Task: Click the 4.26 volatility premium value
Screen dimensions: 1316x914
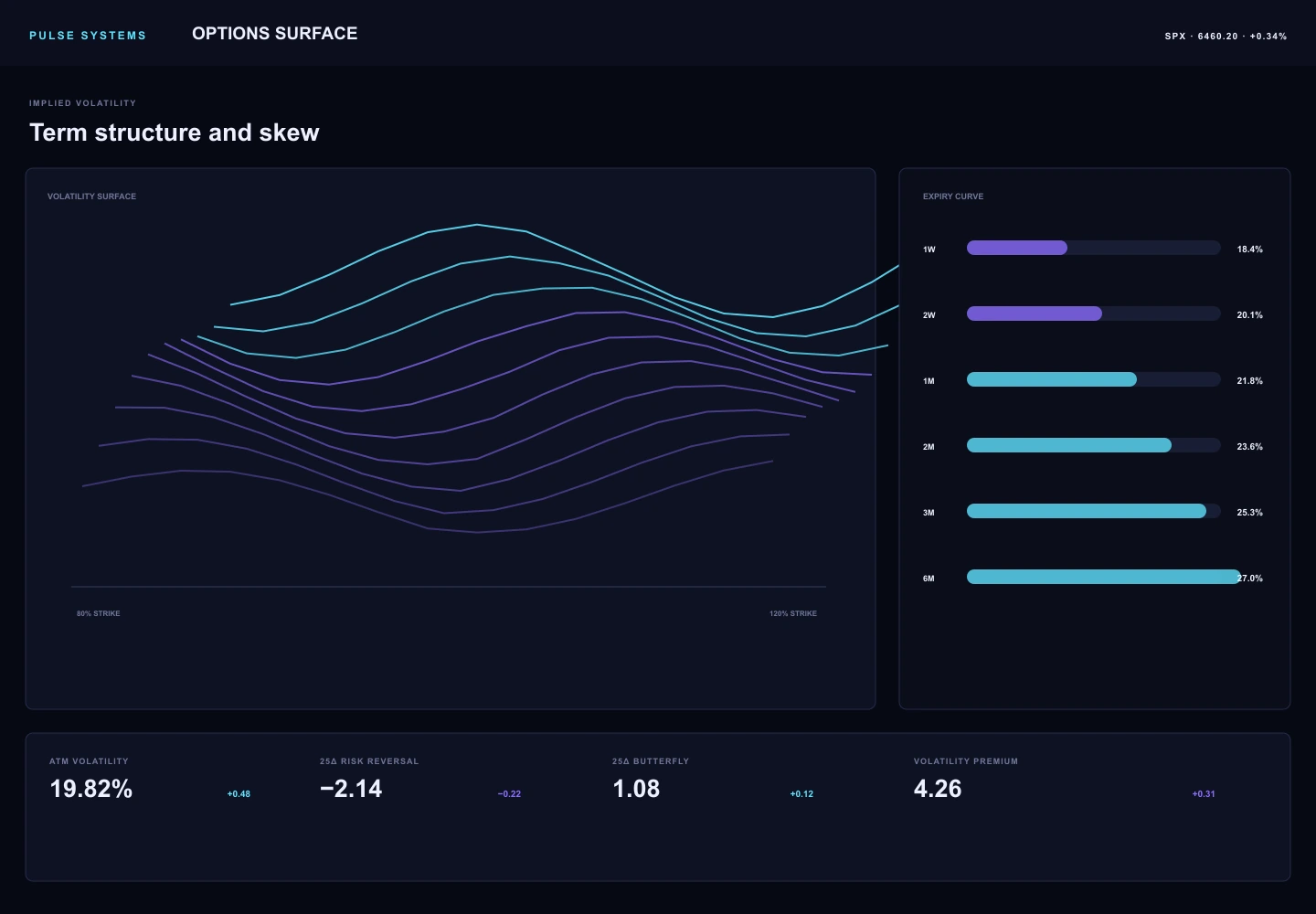Action: (938, 789)
